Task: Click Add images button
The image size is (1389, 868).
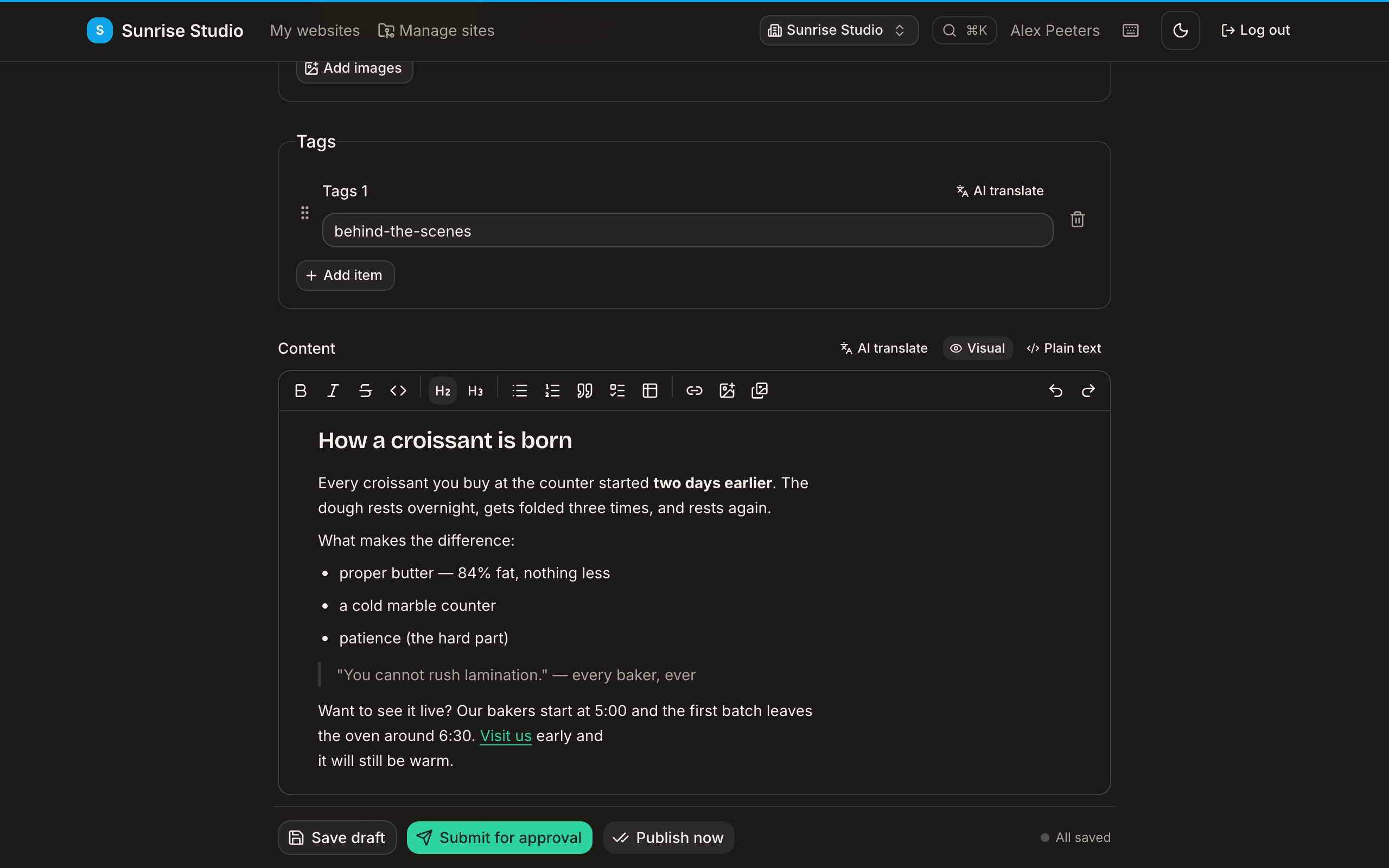Action: pos(355,68)
